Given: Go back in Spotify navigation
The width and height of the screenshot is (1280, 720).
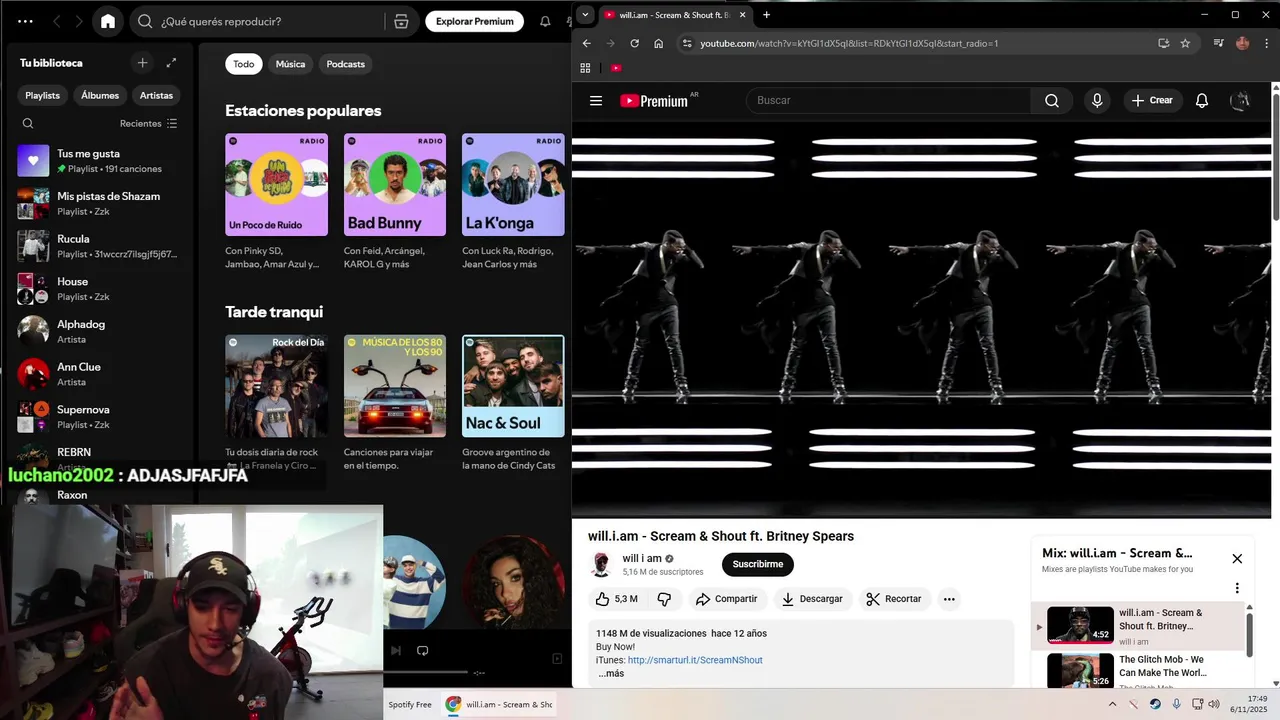Looking at the screenshot, I should click(57, 21).
